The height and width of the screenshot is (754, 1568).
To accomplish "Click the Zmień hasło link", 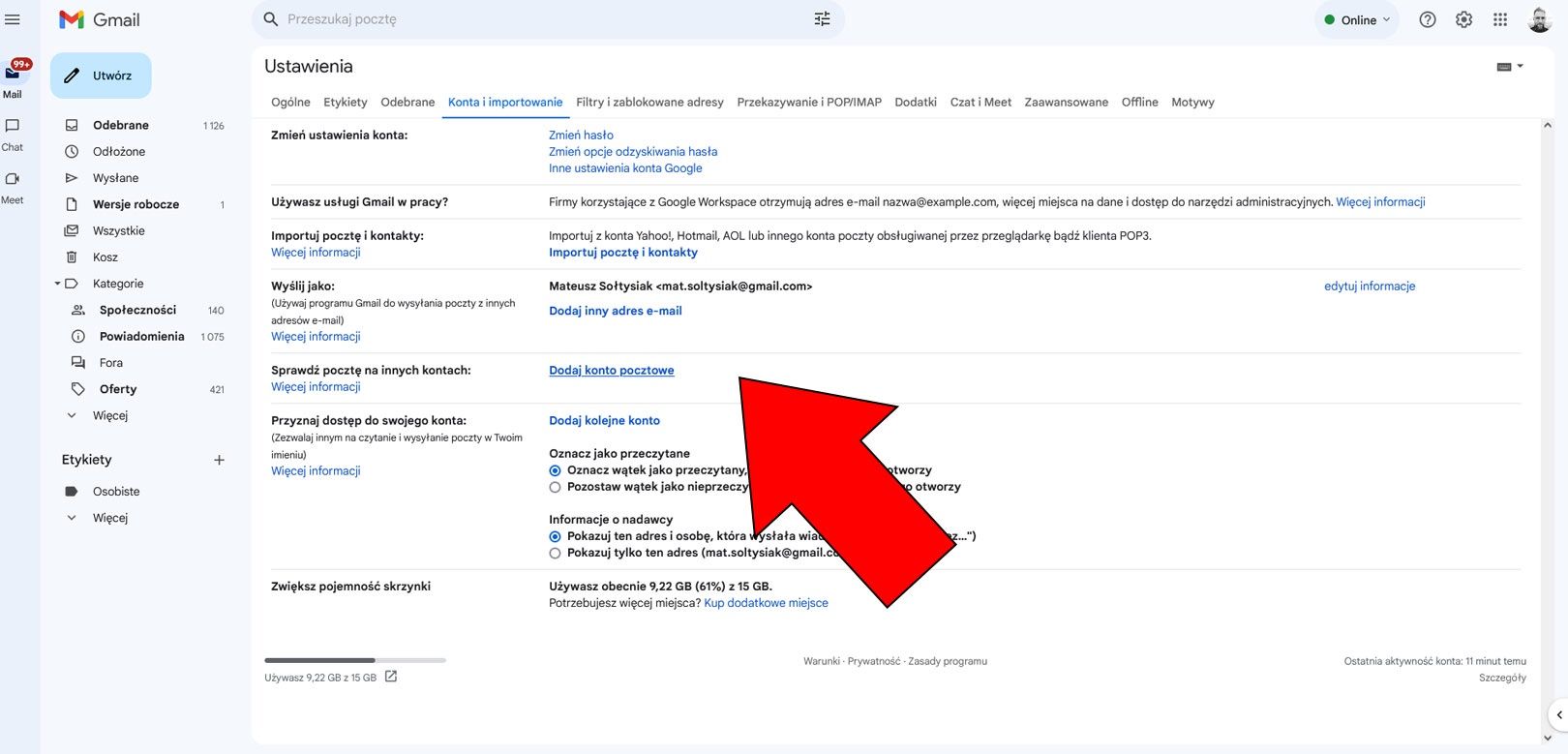I will [x=581, y=135].
